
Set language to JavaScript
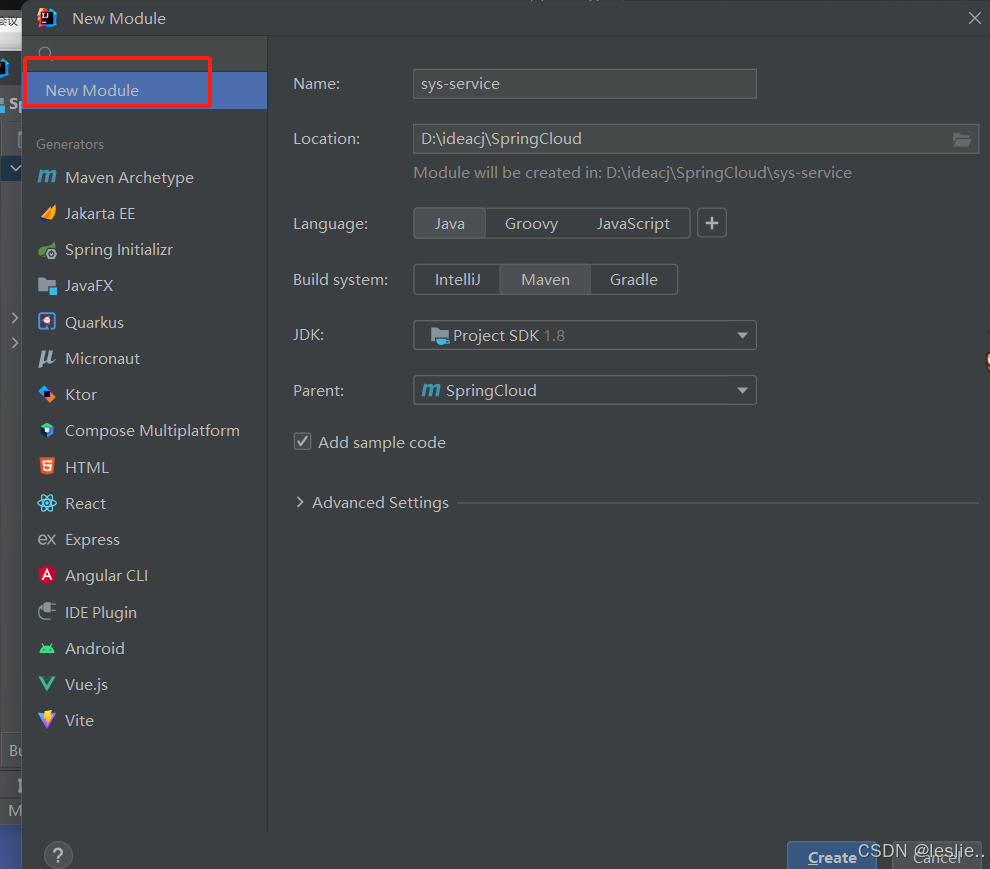[633, 224]
